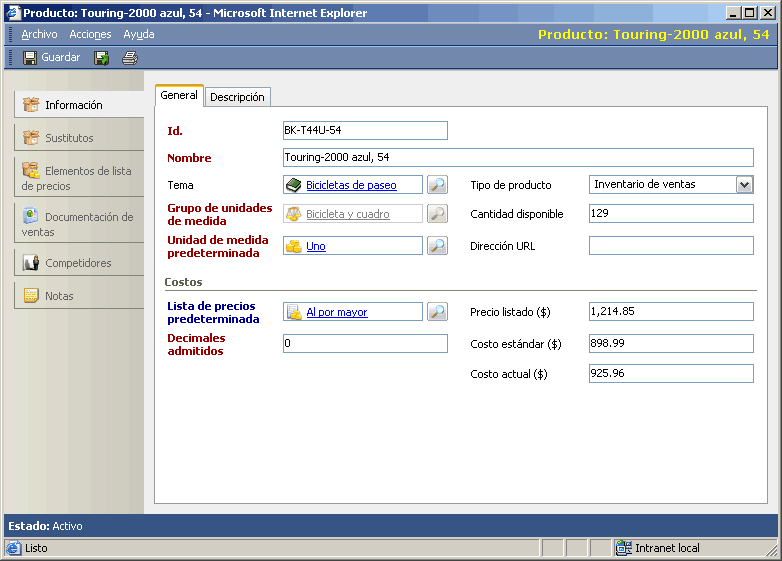Click the Cantidad disponible field

tap(671, 213)
